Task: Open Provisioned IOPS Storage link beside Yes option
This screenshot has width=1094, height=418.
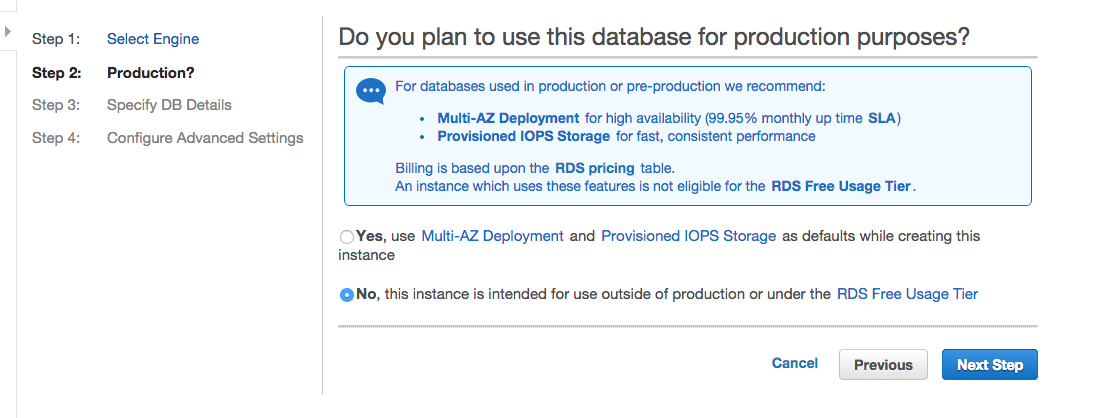Action: pos(689,236)
